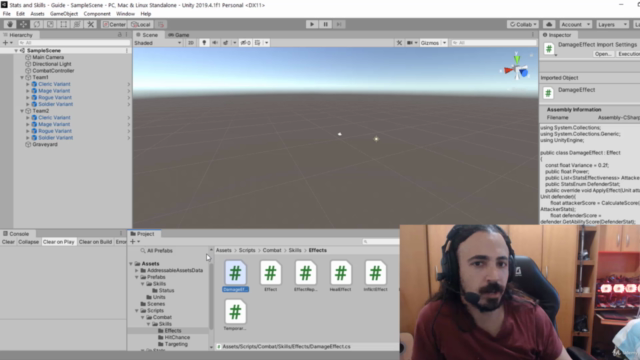Open Scene component tools icon
Viewport: 640px width, 360px height.
[x=399, y=43]
